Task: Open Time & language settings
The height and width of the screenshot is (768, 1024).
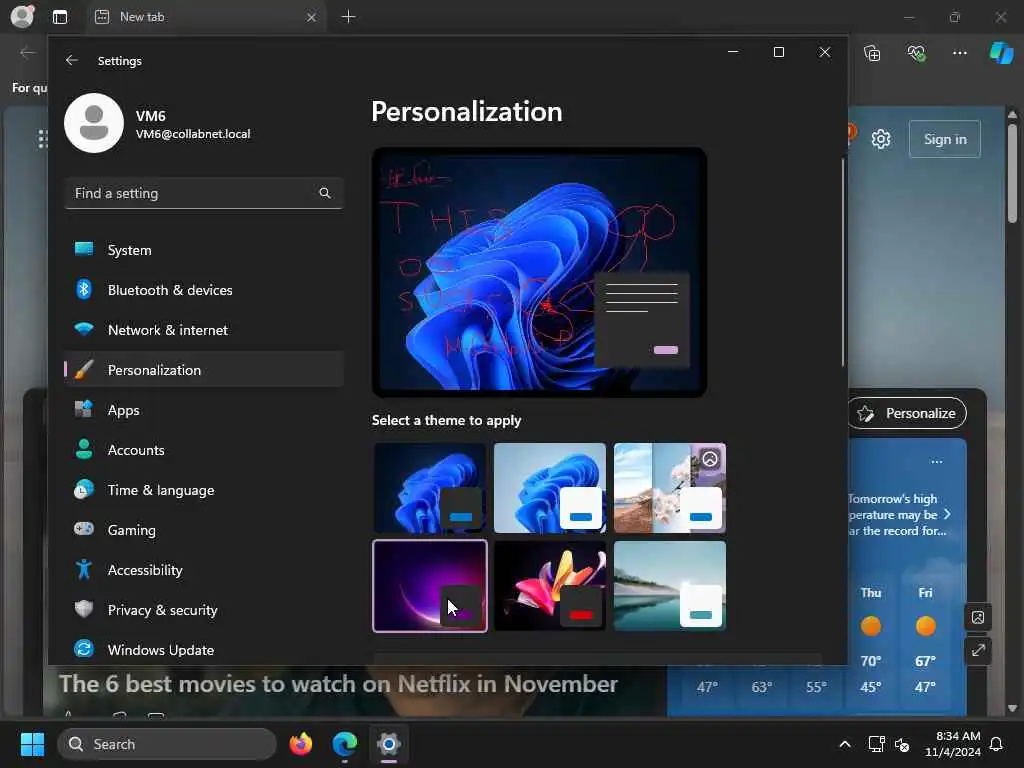Action: click(204, 490)
